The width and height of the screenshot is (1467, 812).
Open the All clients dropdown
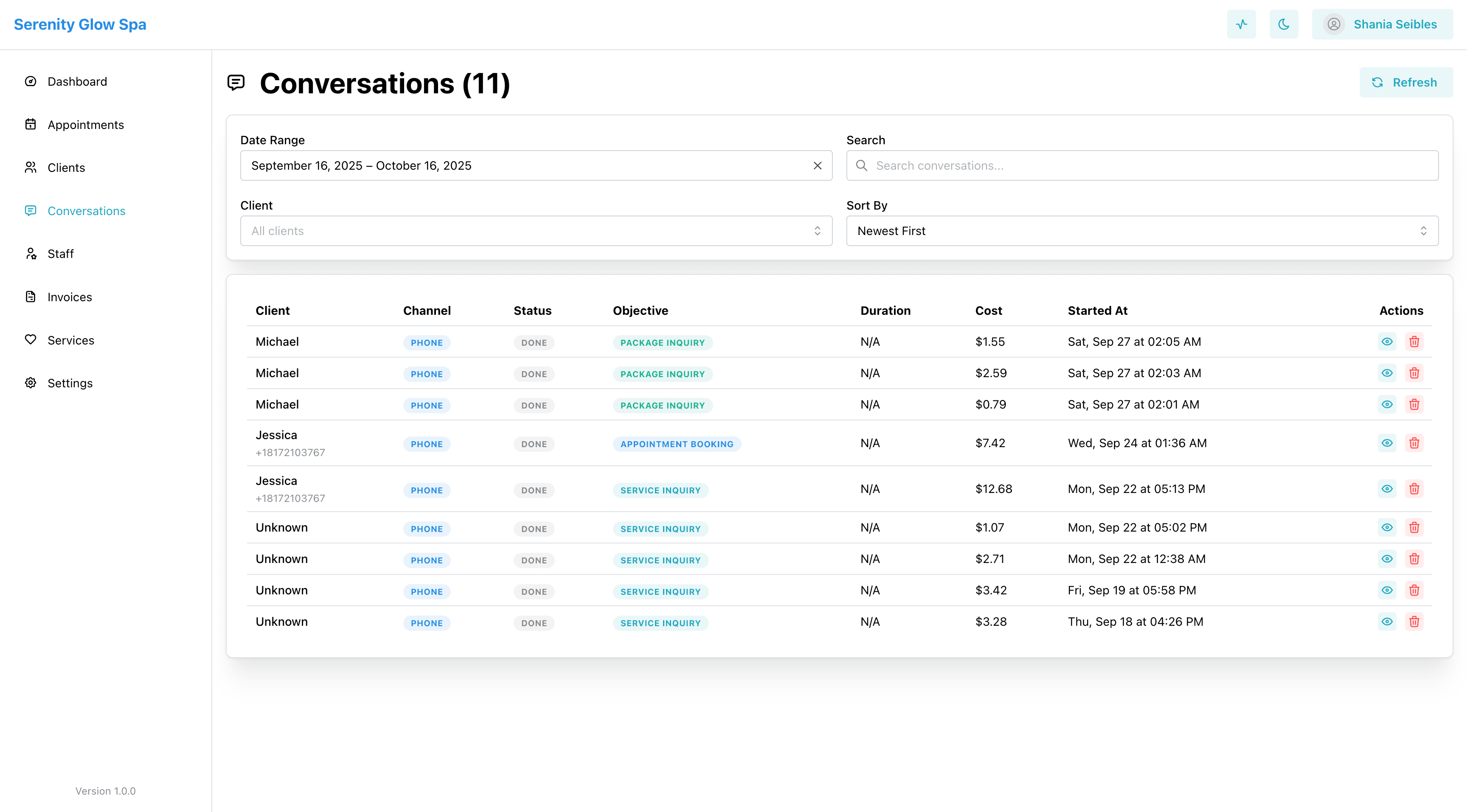click(x=535, y=231)
